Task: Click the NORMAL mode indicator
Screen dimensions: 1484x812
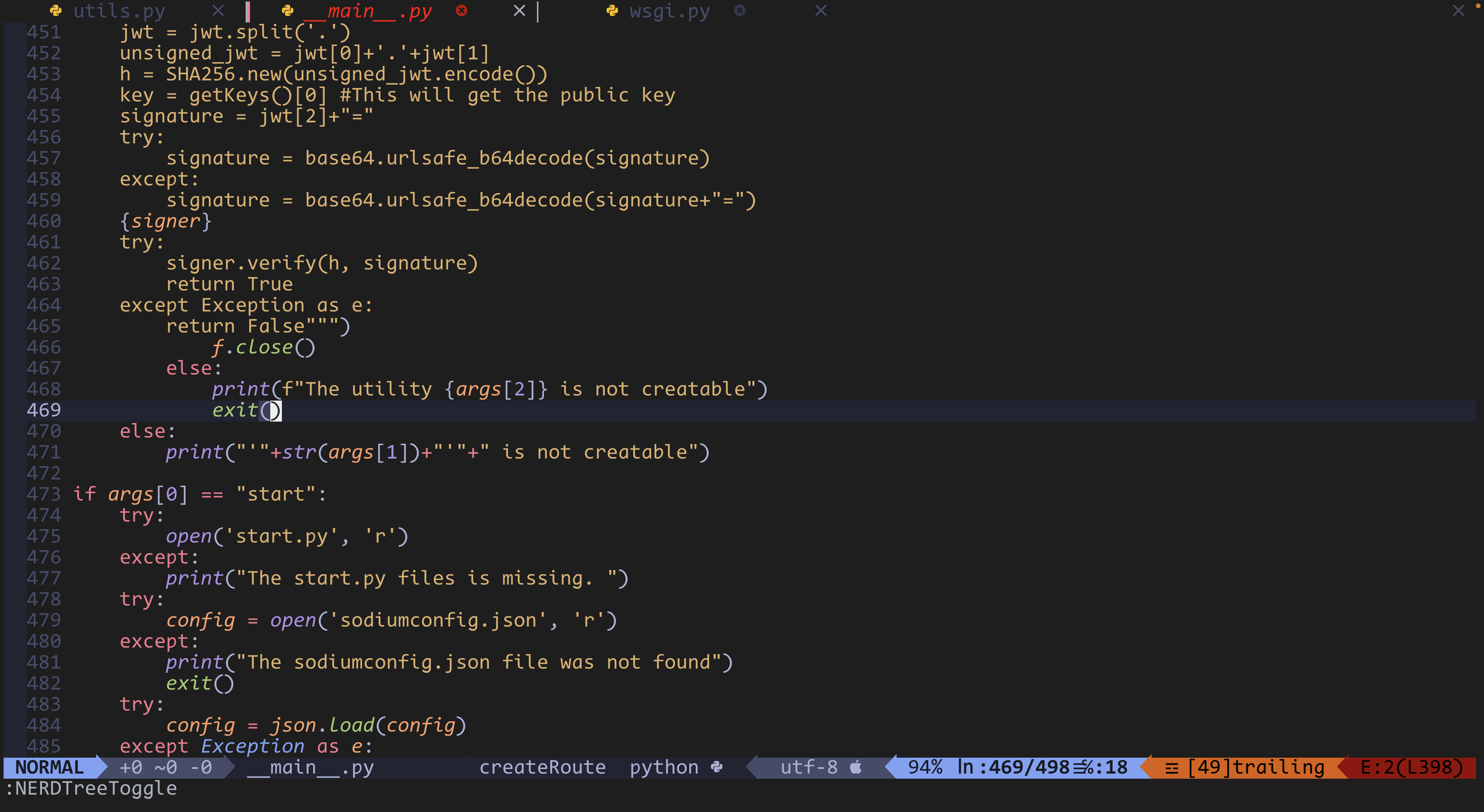Action: coord(50,767)
